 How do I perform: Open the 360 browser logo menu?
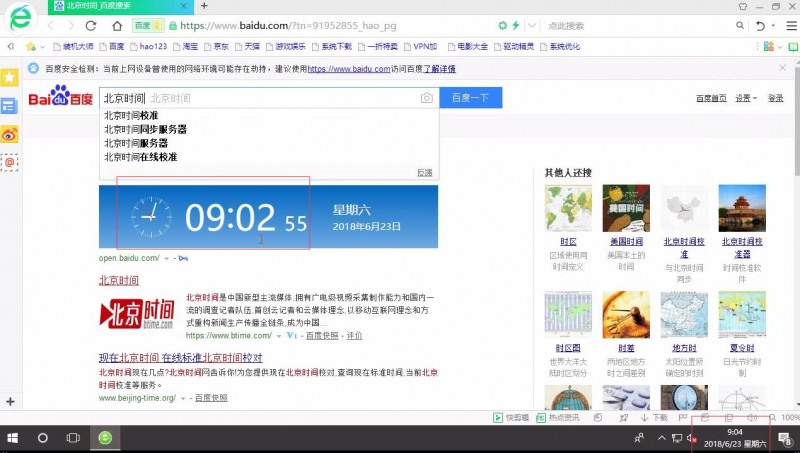point(20,18)
